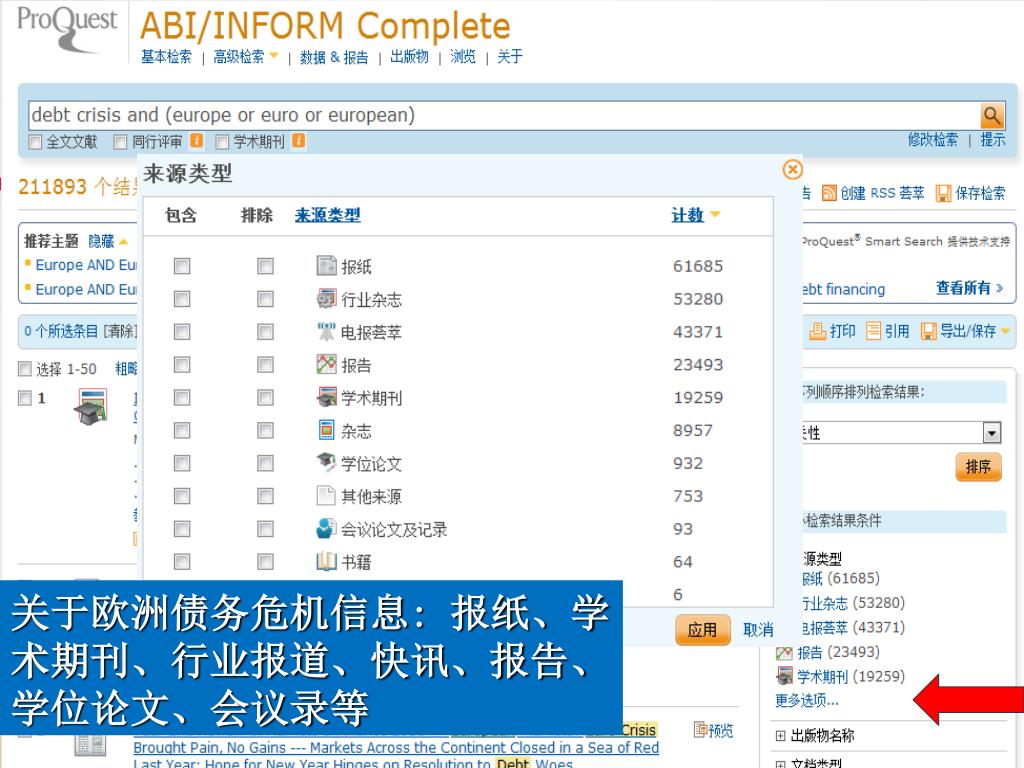
Task: Toggle the 同行评审 checkbox
Action: 120,142
